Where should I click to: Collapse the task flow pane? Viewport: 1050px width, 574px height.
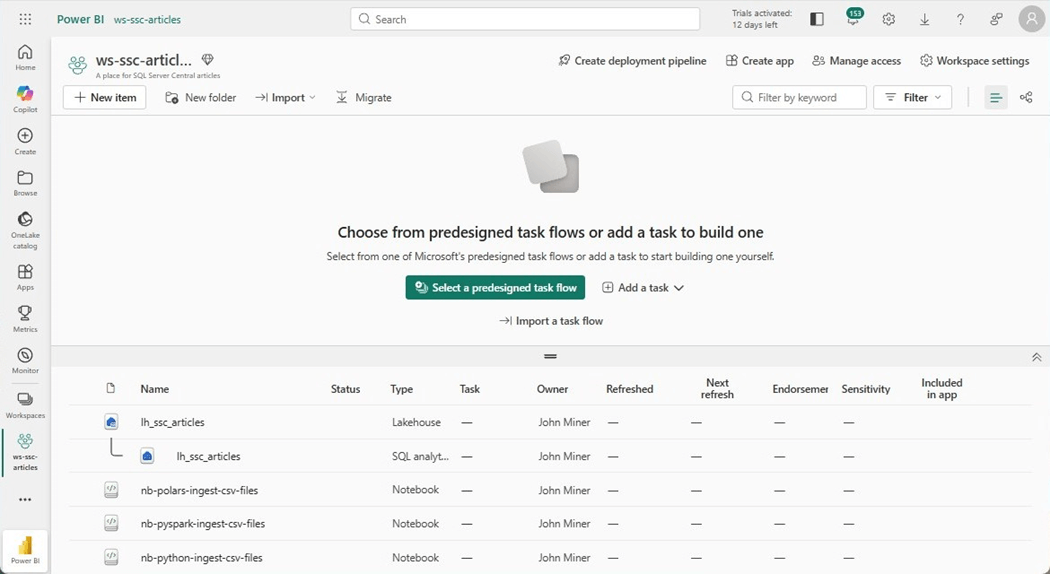[x=1036, y=357]
